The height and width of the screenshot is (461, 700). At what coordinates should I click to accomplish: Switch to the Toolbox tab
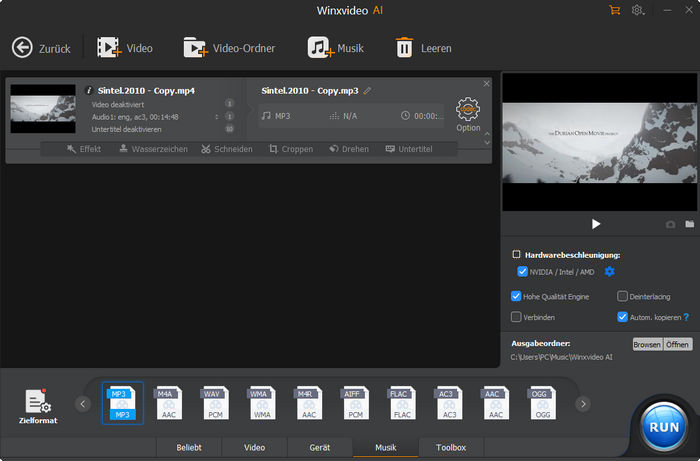coord(450,448)
